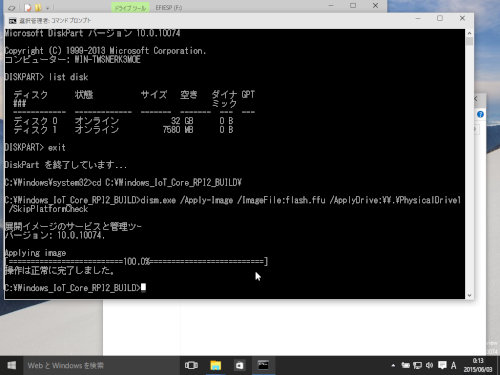Click the battery power tray icon
Screen dimensions: 500x375
pyautogui.click(x=406, y=366)
